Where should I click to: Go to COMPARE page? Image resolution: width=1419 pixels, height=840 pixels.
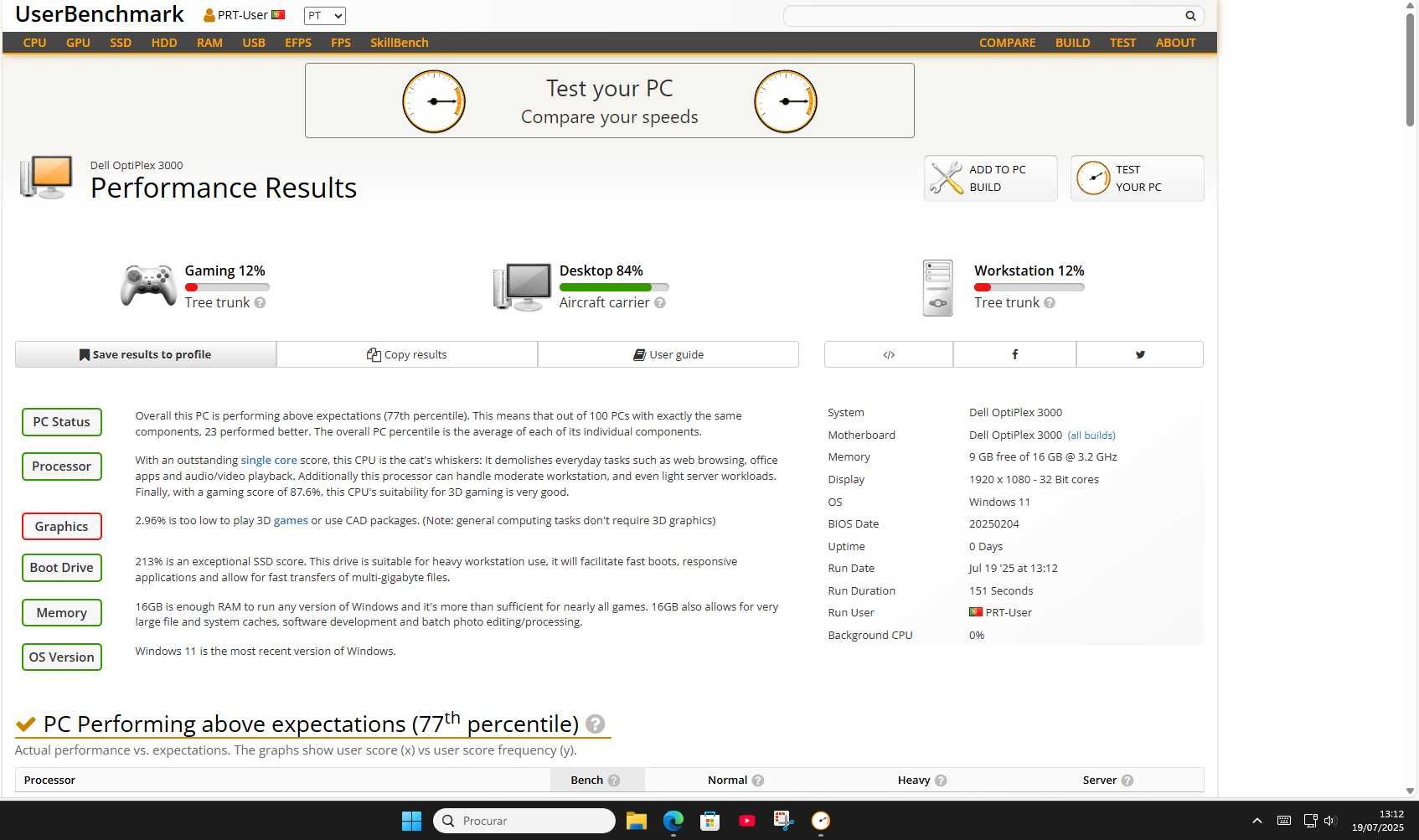click(x=1008, y=43)
